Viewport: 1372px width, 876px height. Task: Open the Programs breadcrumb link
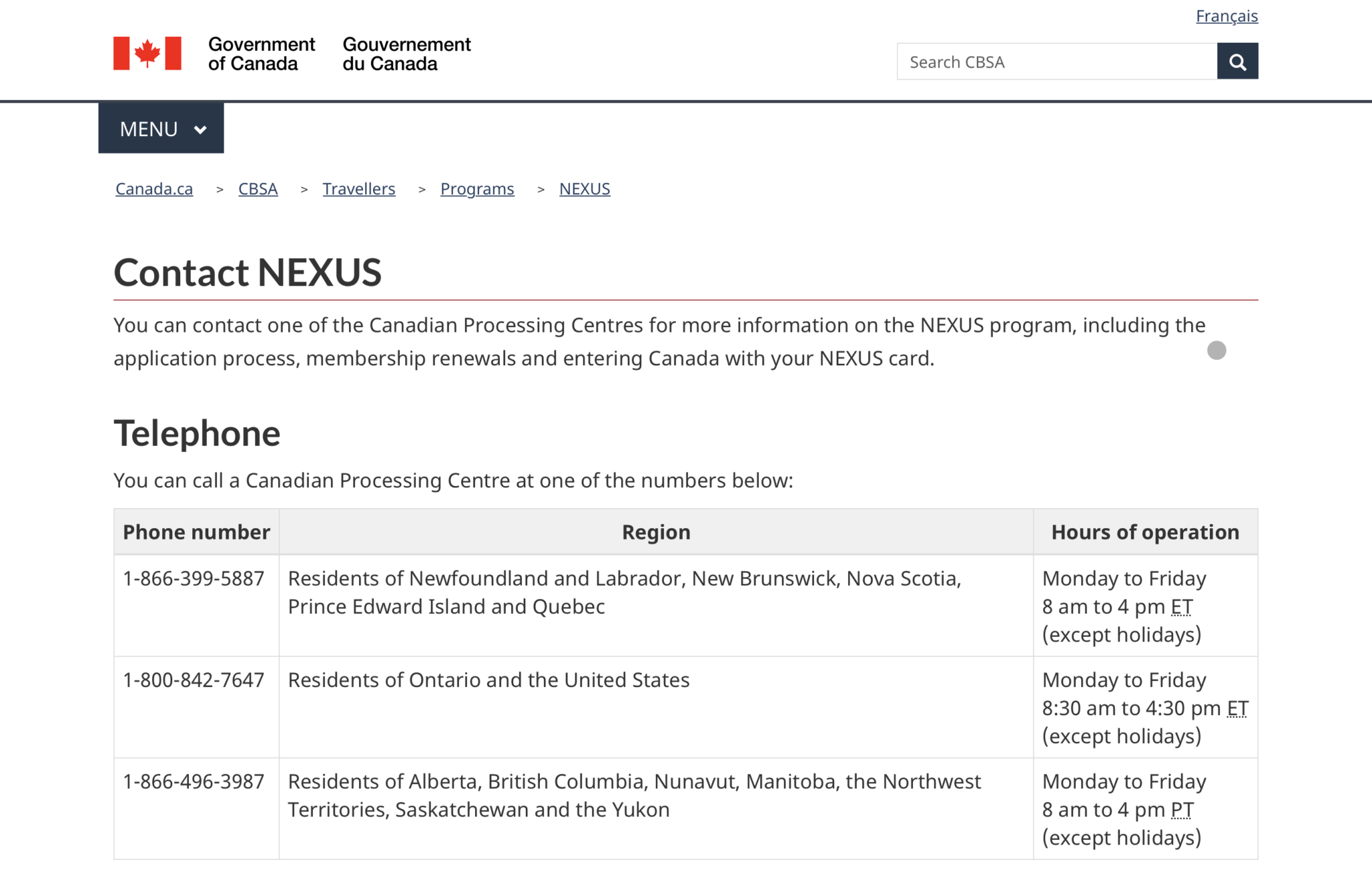476,188
